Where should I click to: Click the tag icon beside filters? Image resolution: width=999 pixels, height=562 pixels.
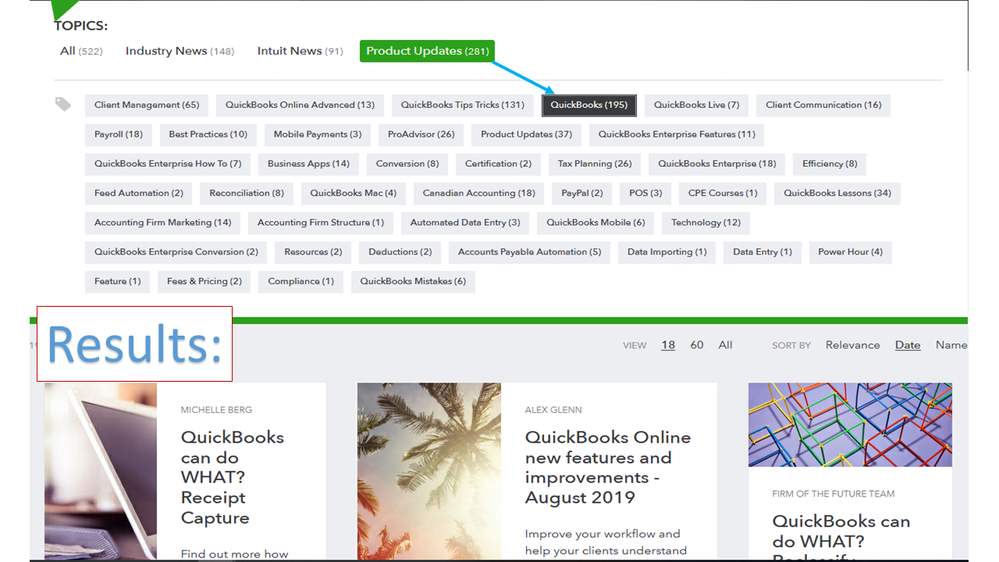pyautogui.click(x=63, y=104)
